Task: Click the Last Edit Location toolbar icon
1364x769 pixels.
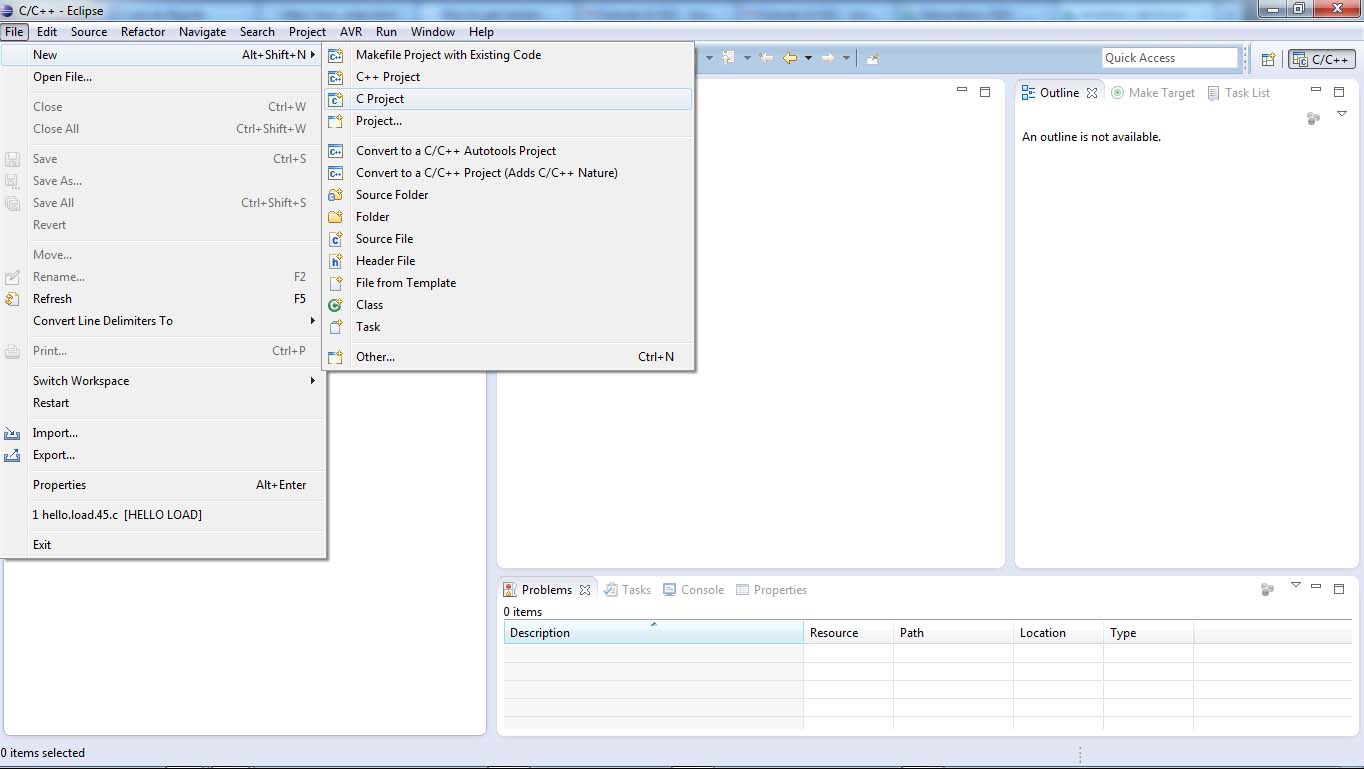Action: click(767, 58)
